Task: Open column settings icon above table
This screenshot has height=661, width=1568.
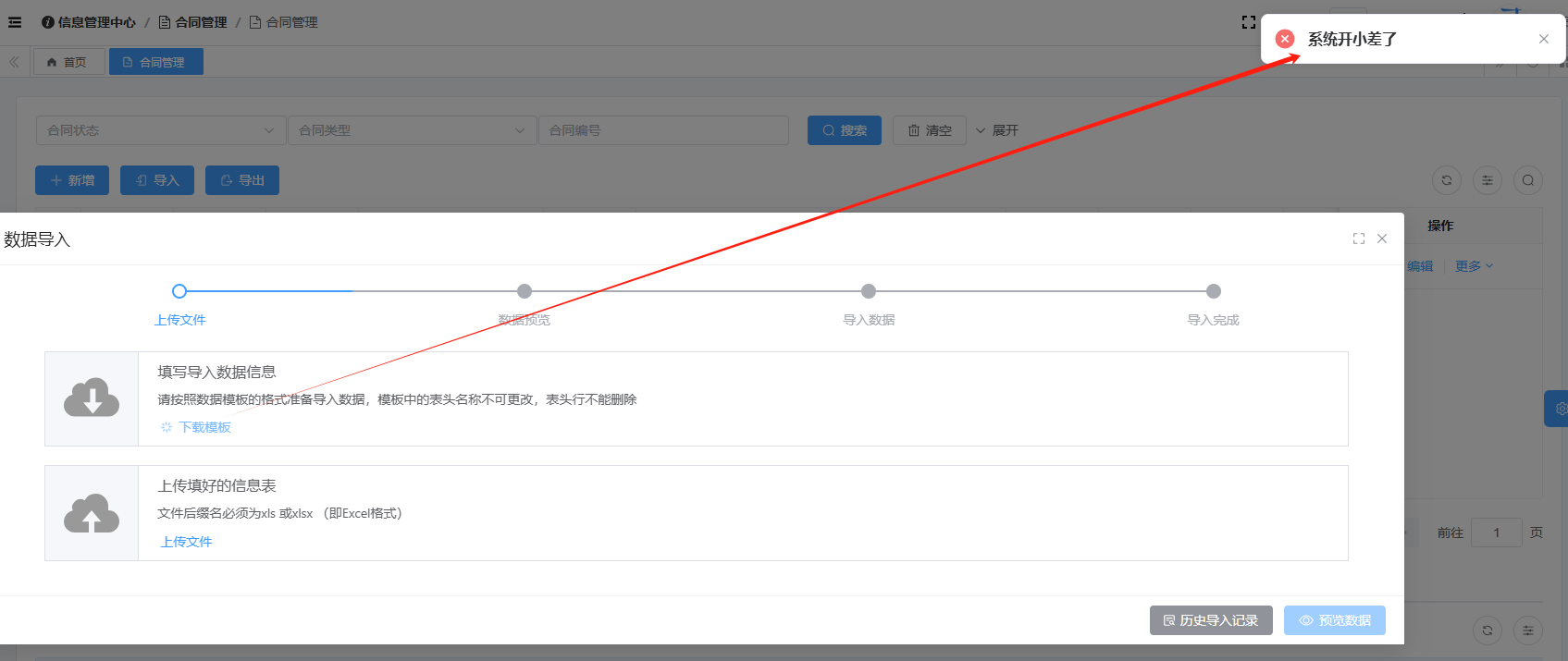Action: point(1487,180)
